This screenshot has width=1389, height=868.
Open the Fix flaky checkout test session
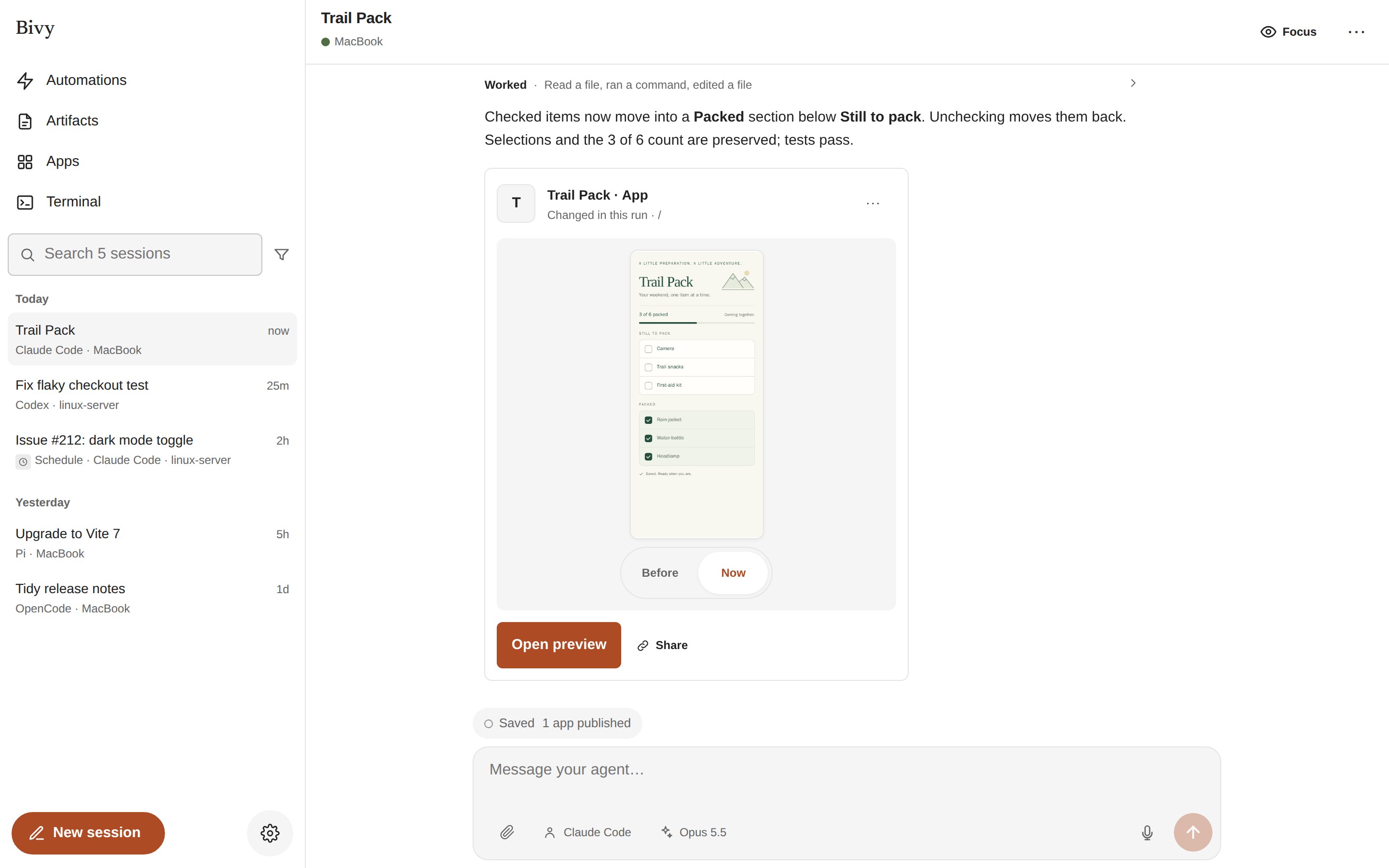pos(152,394)
